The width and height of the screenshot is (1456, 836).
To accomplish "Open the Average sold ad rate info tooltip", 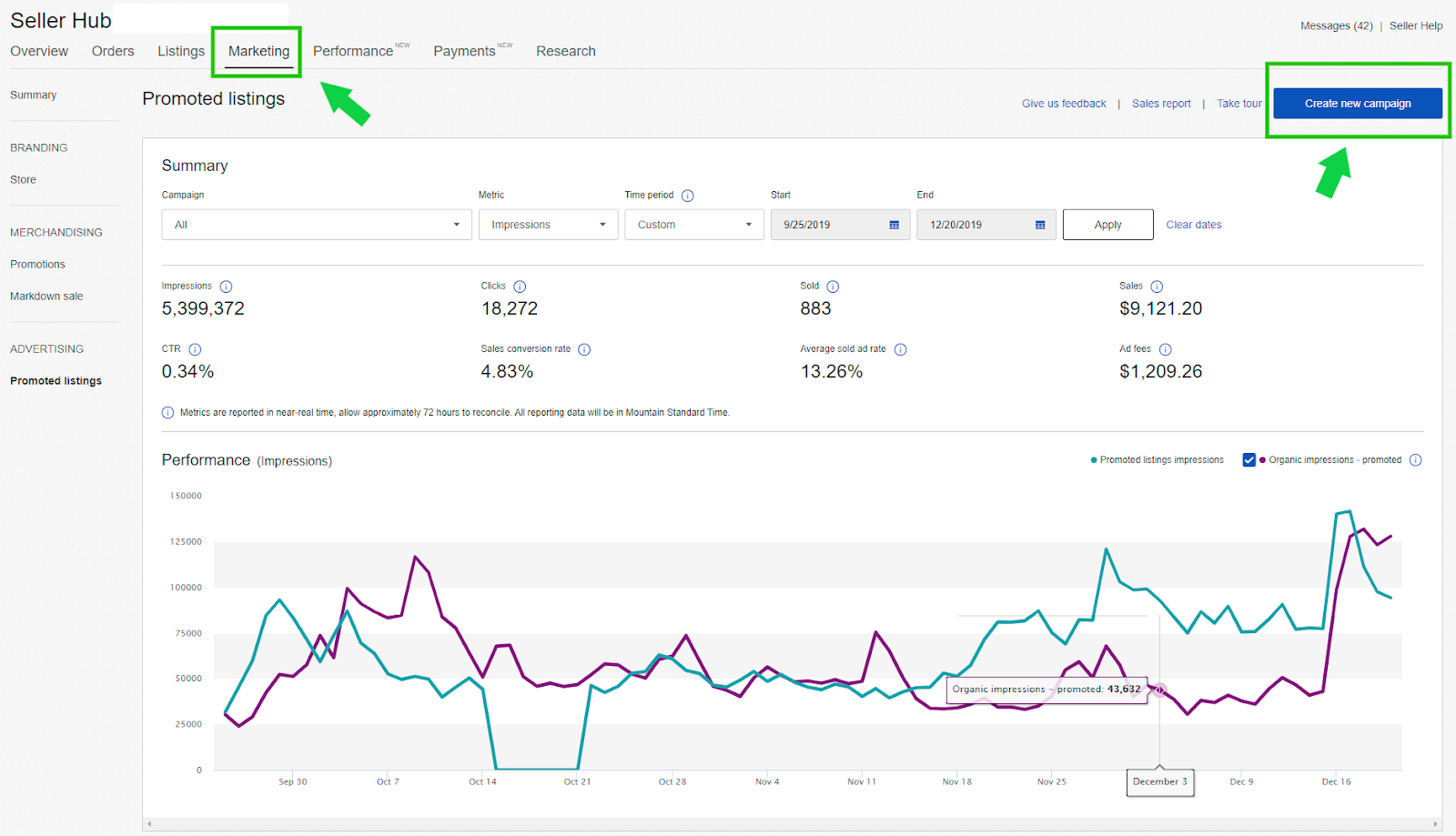I will click(x=900, y=349).
